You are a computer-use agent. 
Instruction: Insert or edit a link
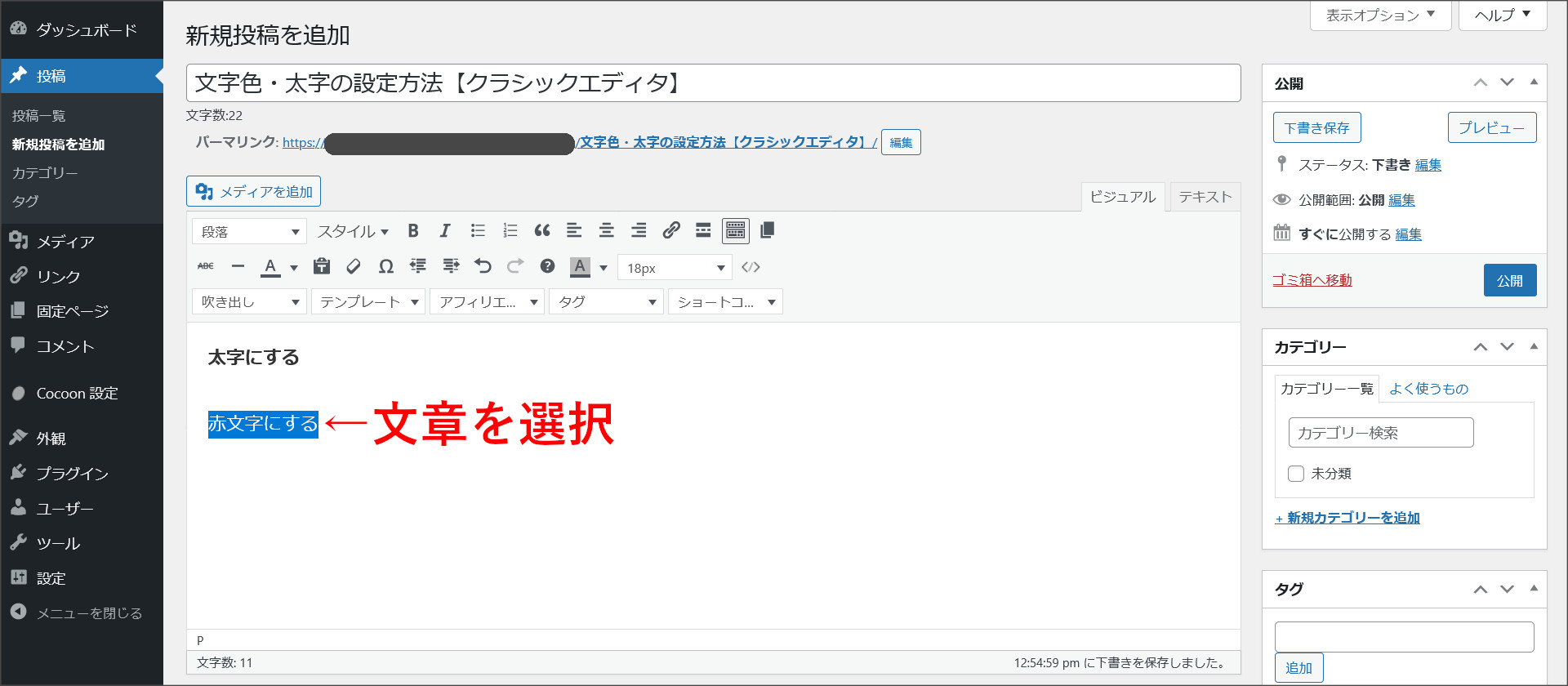coord(671,231)
